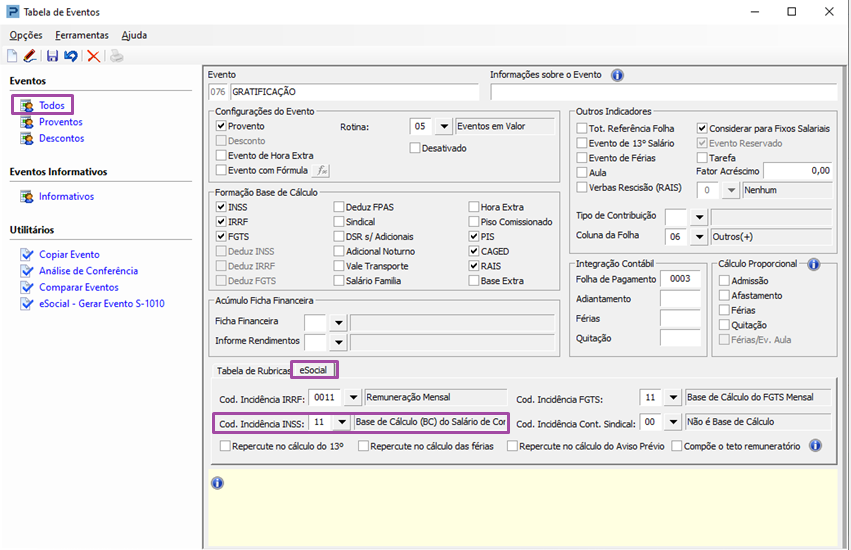Switch to the eSocial tab
851x550 pixels.
[x=314, y=370]
